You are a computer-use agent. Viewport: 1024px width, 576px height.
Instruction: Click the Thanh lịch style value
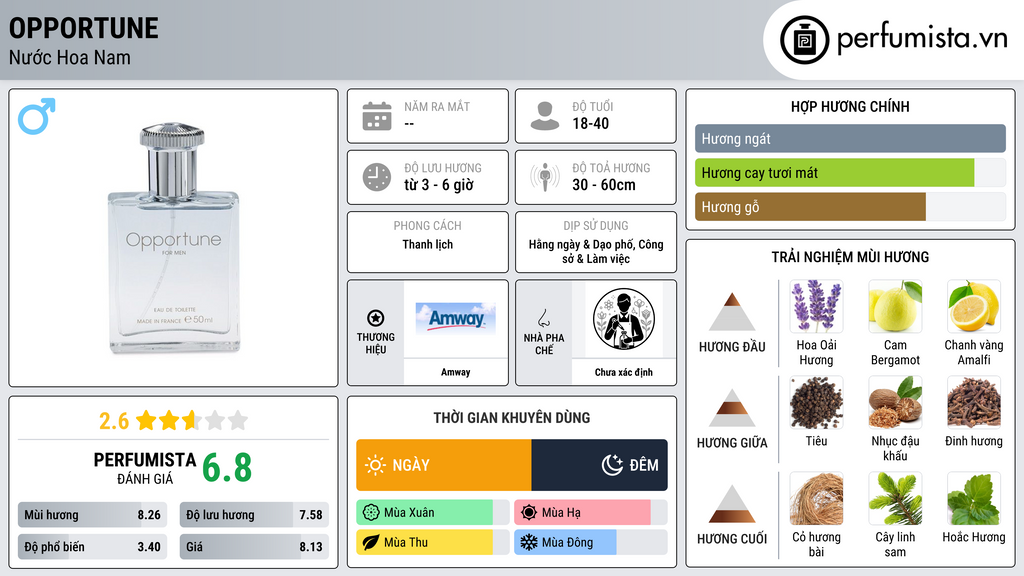pos(428,244)
